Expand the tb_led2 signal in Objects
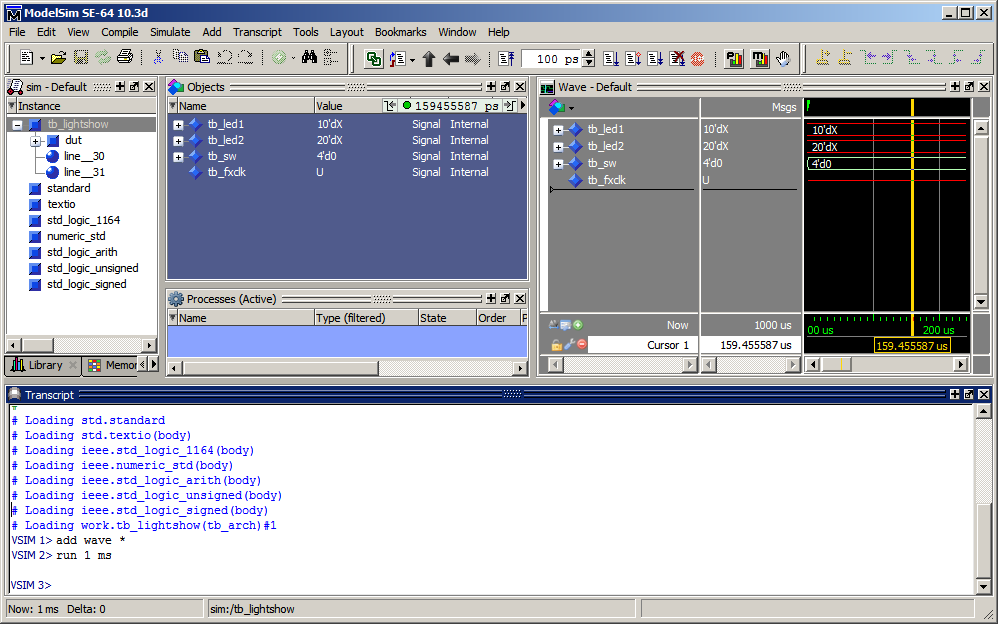 point(178,141)
